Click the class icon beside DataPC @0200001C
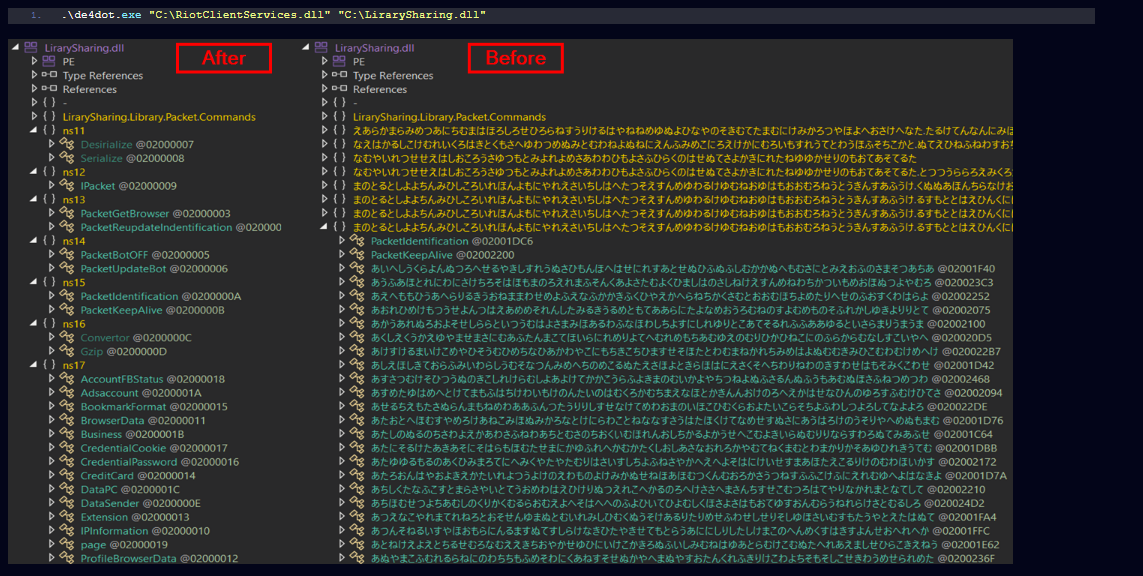1143x576 pixels. point(67,489)
